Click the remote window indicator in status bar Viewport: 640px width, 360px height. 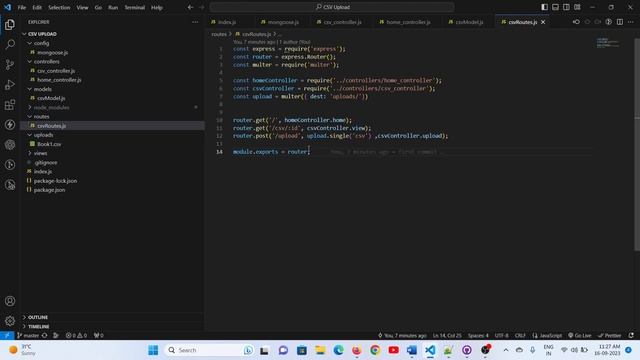tap(7, 336)
